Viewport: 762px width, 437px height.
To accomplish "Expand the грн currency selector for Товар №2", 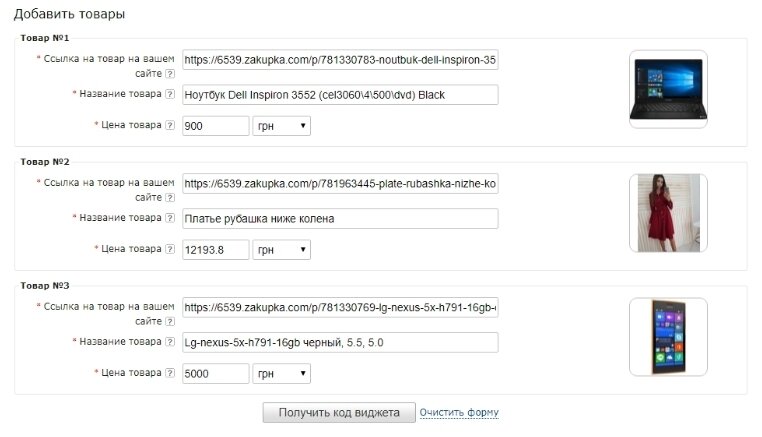I will tap(282, 249).
